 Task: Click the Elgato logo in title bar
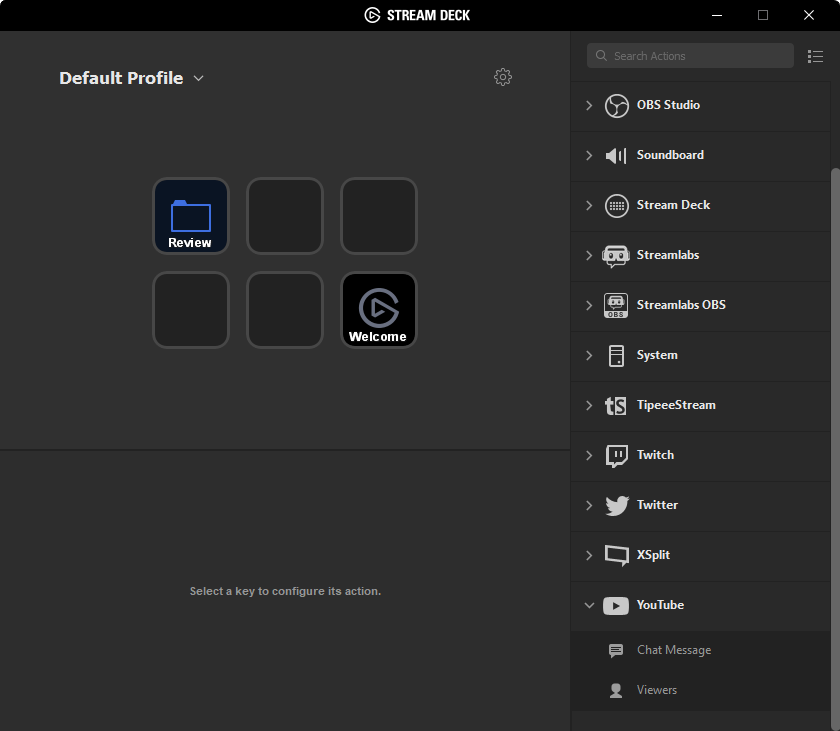click(x=372, y=15)
